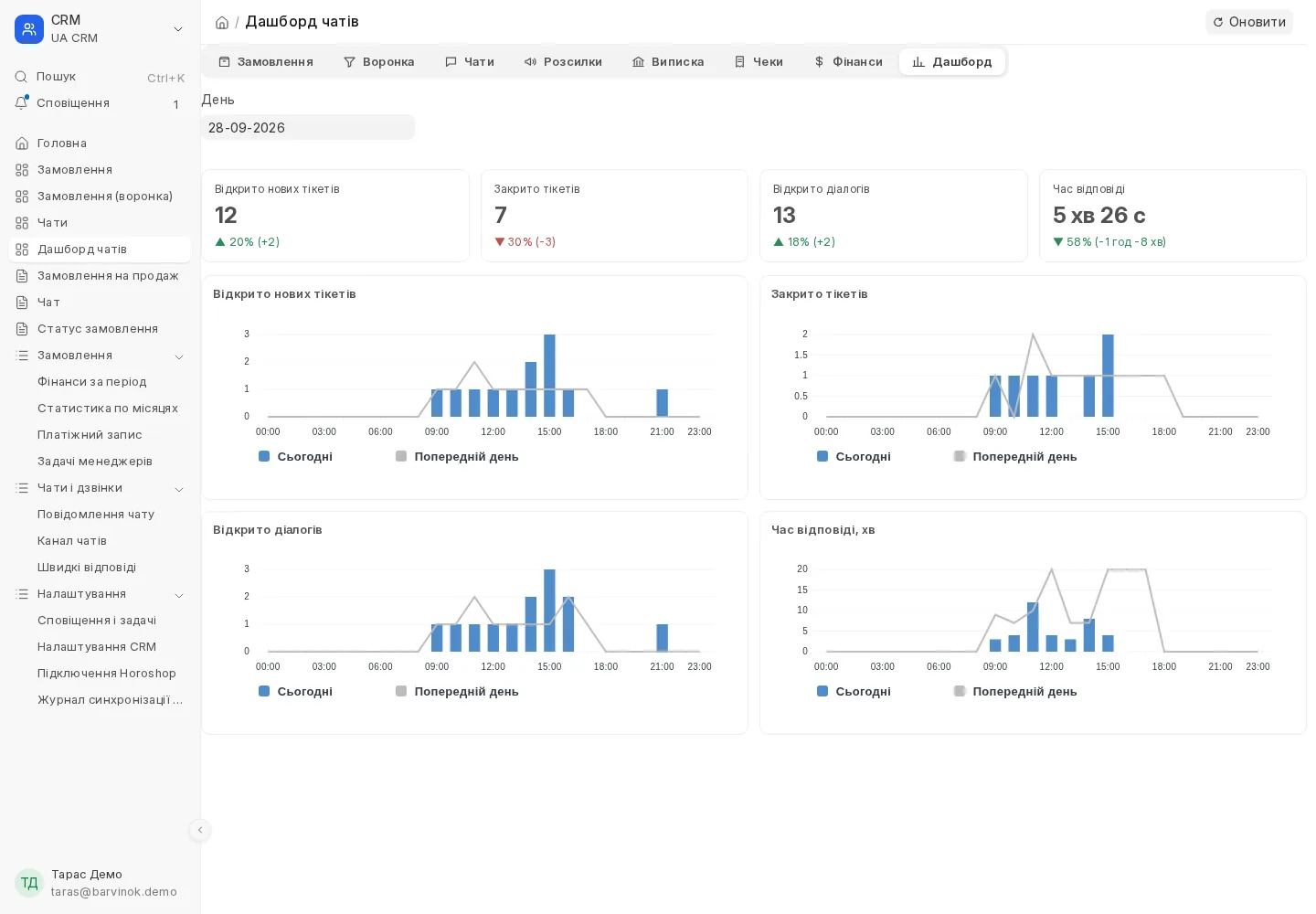
Task: Switch to the Воронка tab
Action: 378,62
